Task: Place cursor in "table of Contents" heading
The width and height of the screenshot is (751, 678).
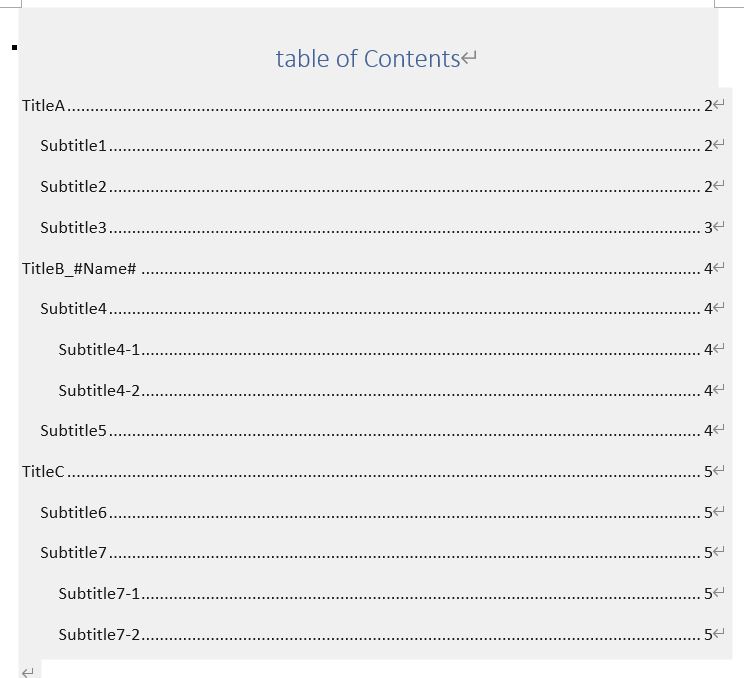Action: coord(368,59)
